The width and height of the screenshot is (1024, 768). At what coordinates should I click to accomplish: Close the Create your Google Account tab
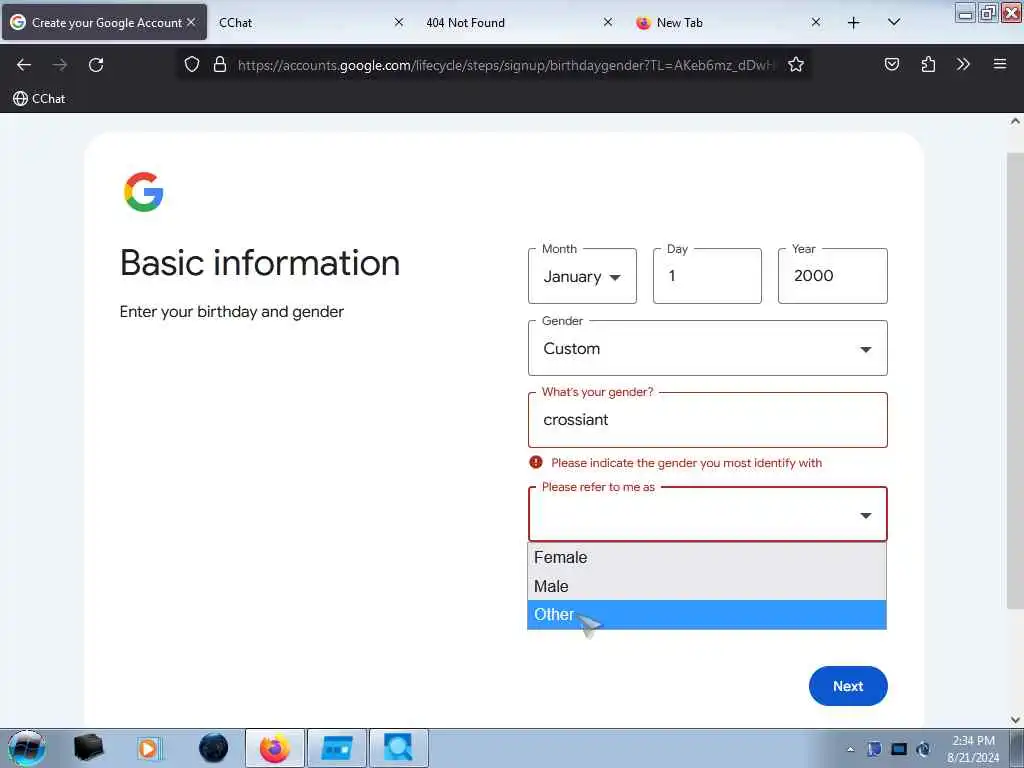191,22
